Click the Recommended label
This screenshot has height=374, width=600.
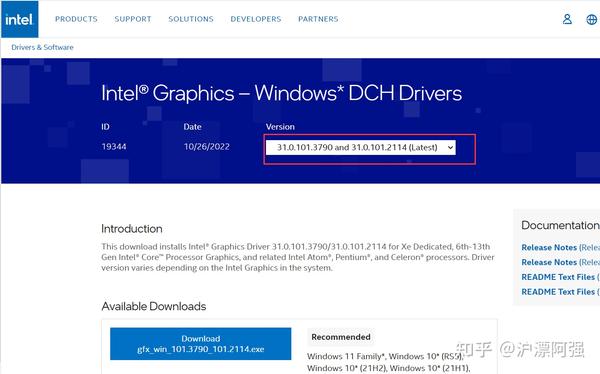click(x=341, y=337)
